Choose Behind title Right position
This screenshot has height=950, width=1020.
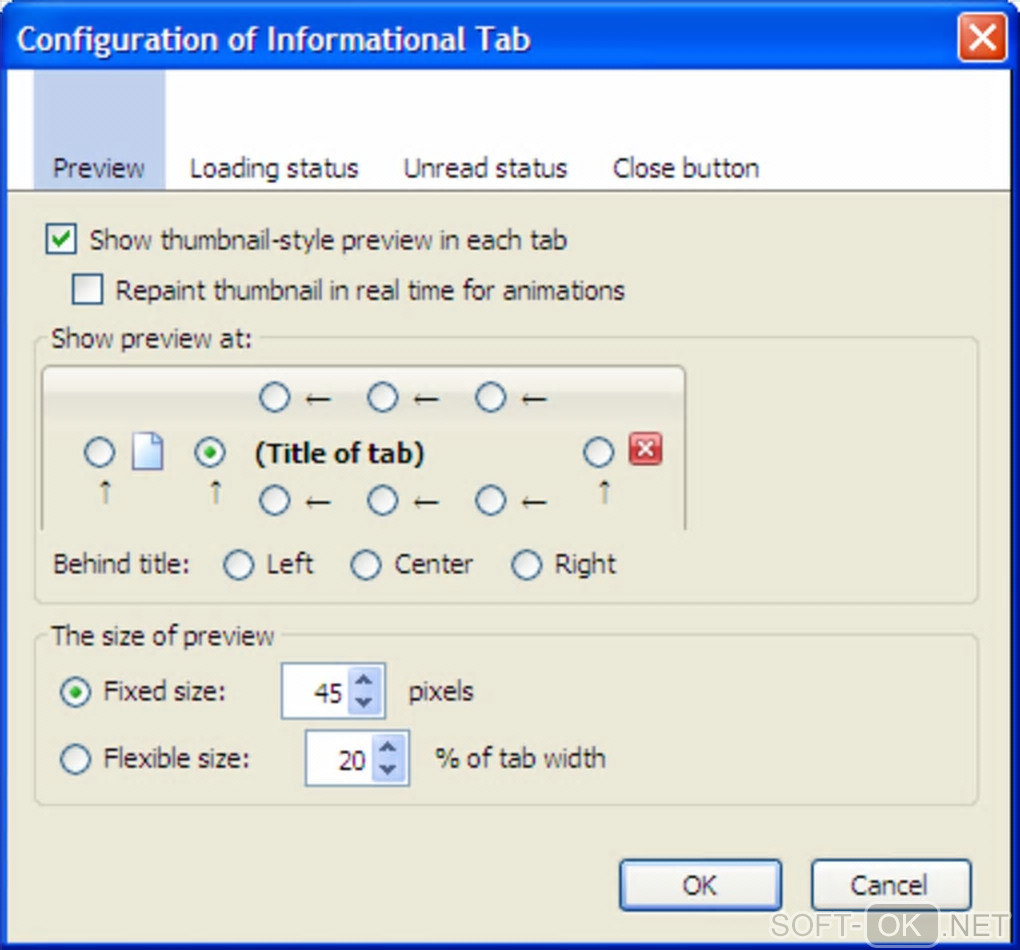point(527,565)
